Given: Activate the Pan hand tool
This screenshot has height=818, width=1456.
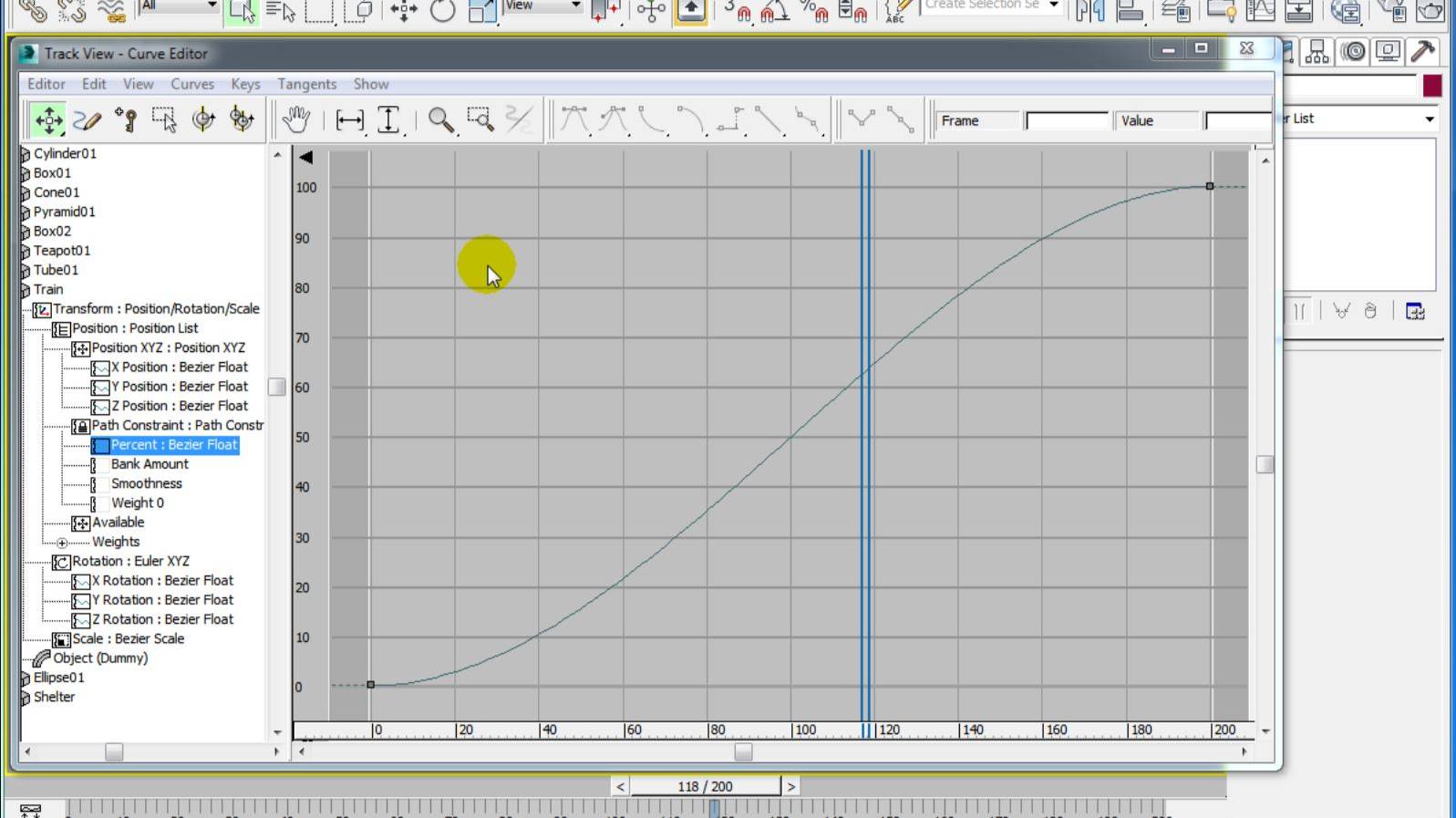Looking at the screenshot, I should 296,119.
